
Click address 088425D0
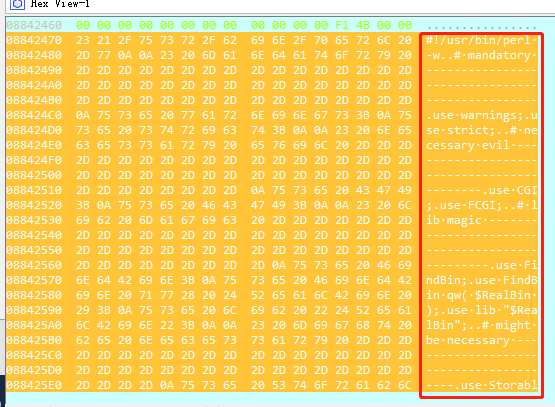tap(34, 370)
